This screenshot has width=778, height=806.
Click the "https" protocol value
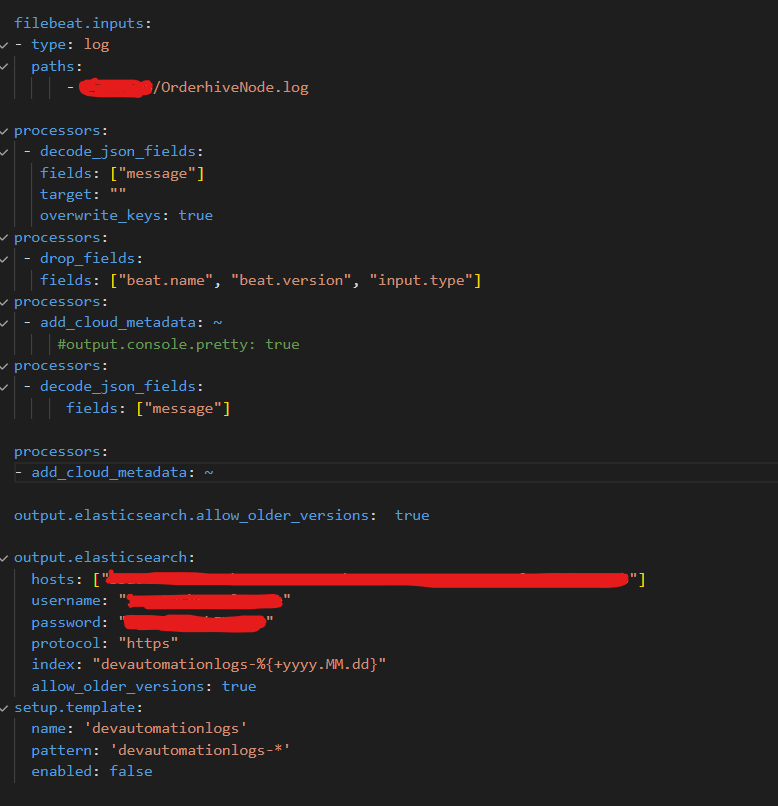[149, 644]
